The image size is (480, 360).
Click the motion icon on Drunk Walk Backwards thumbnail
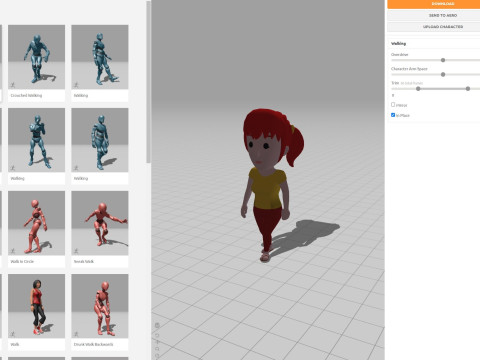coord(76,334)
